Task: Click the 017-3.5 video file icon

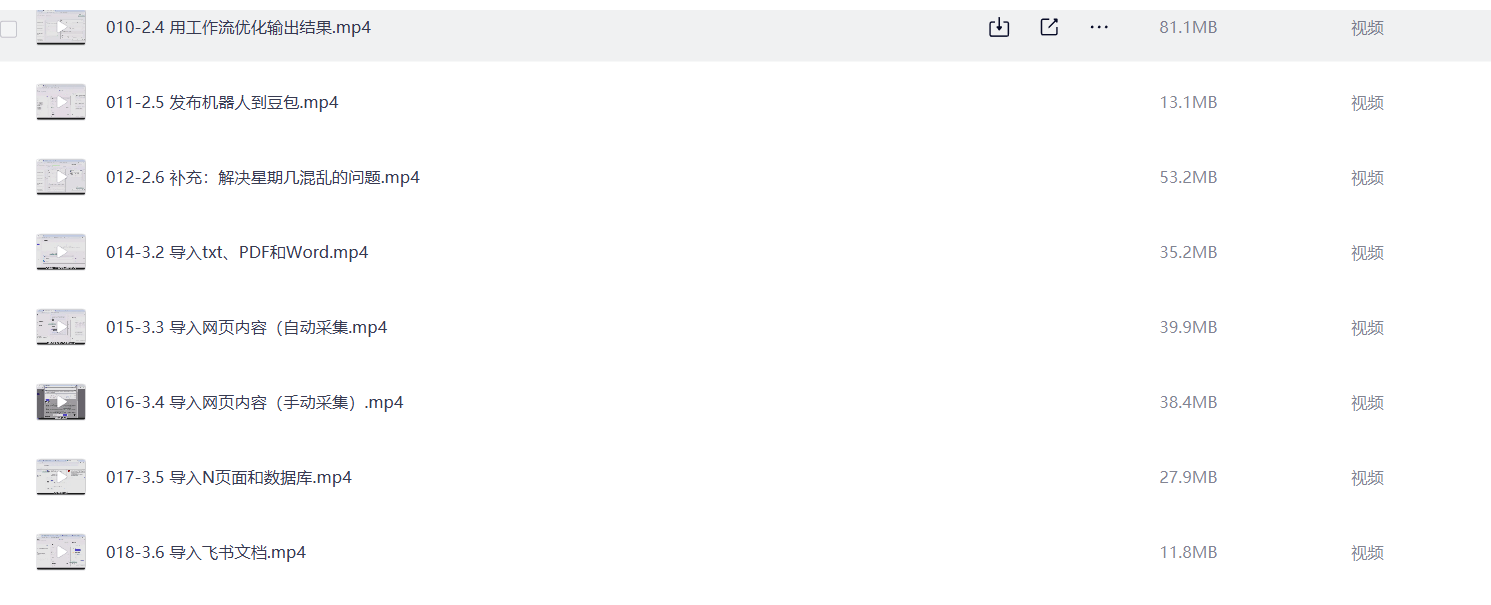Action: click(61, 477)
